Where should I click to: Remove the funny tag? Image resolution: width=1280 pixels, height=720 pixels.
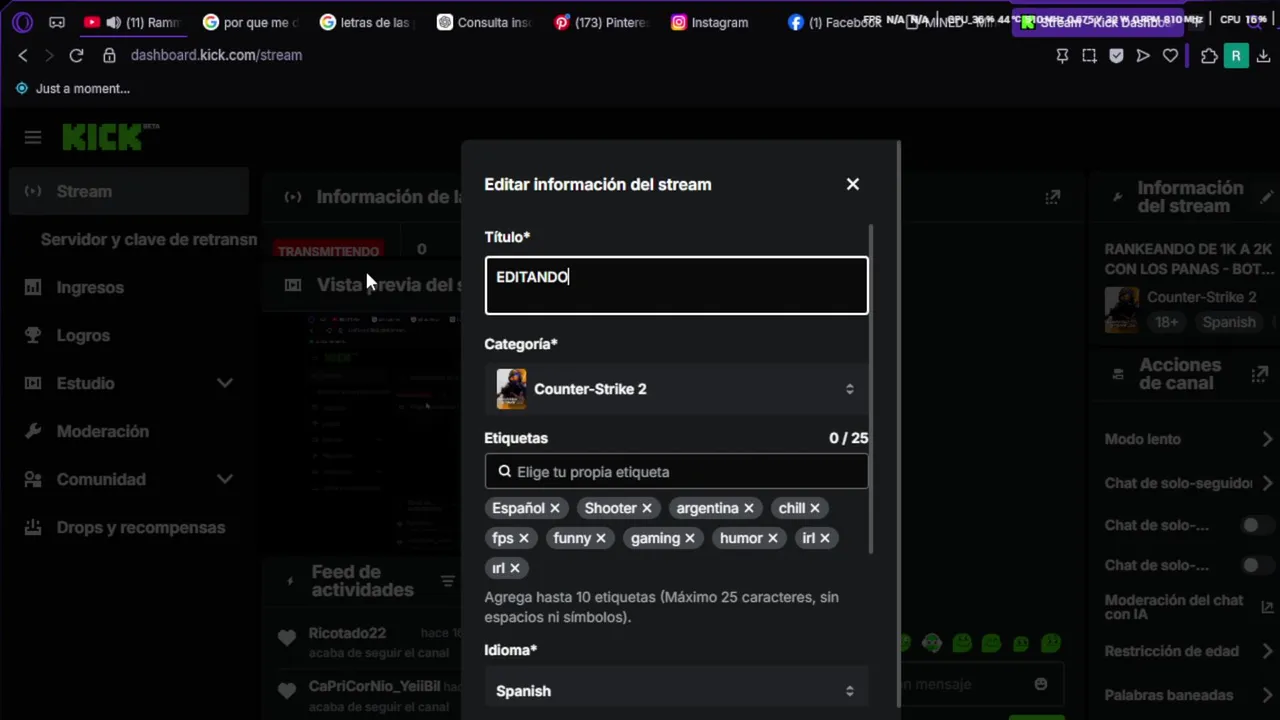pyautogui.click(x=600, y=538)
